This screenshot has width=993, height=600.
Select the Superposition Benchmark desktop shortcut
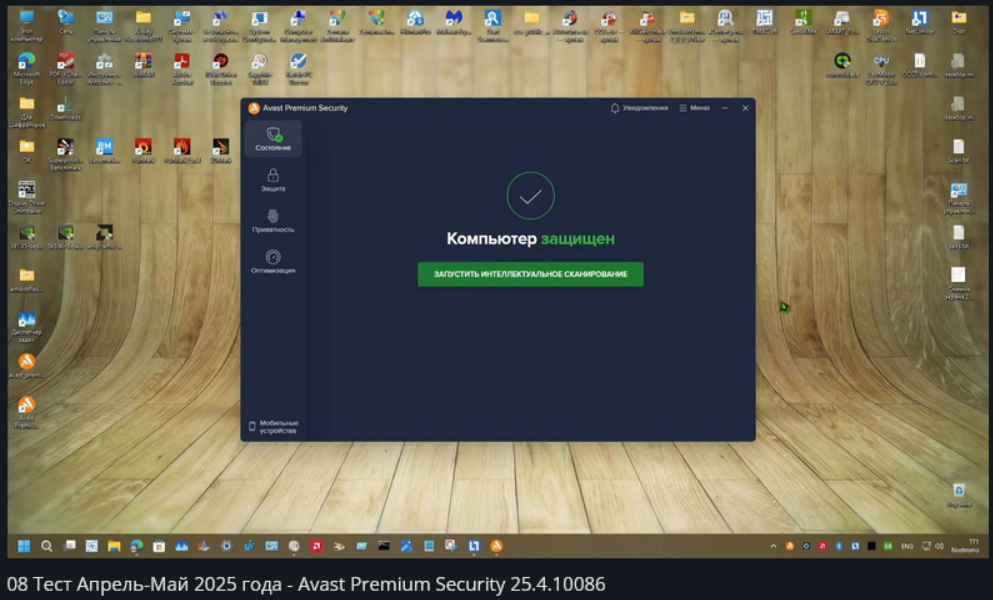(65, 155)
